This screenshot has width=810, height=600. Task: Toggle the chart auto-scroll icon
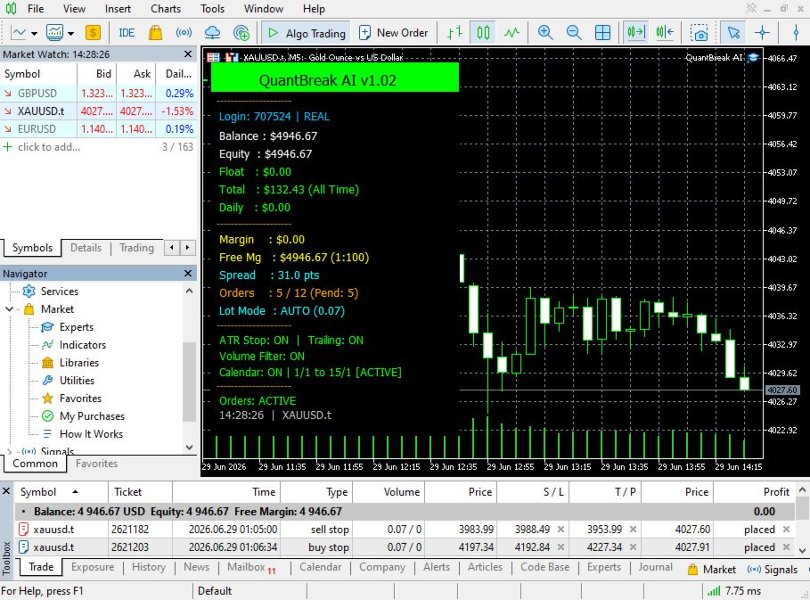636,33
